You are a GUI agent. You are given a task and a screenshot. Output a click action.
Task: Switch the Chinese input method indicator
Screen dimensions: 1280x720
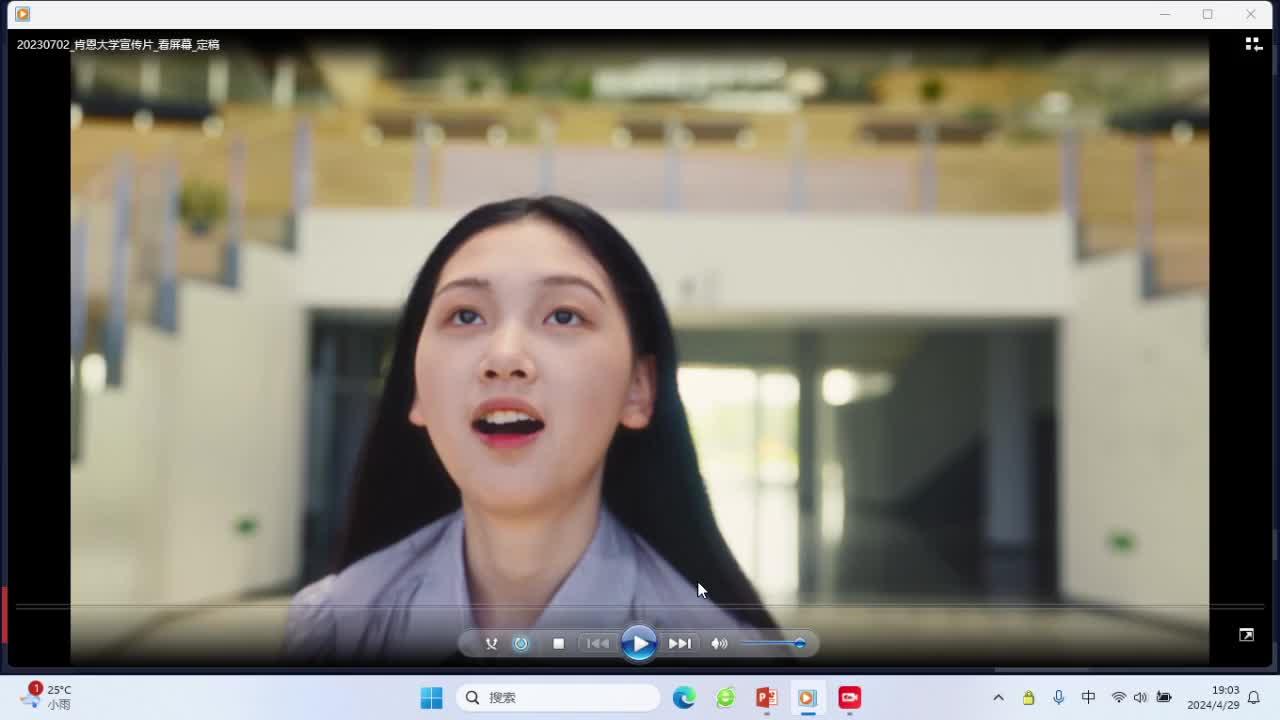1088,698
